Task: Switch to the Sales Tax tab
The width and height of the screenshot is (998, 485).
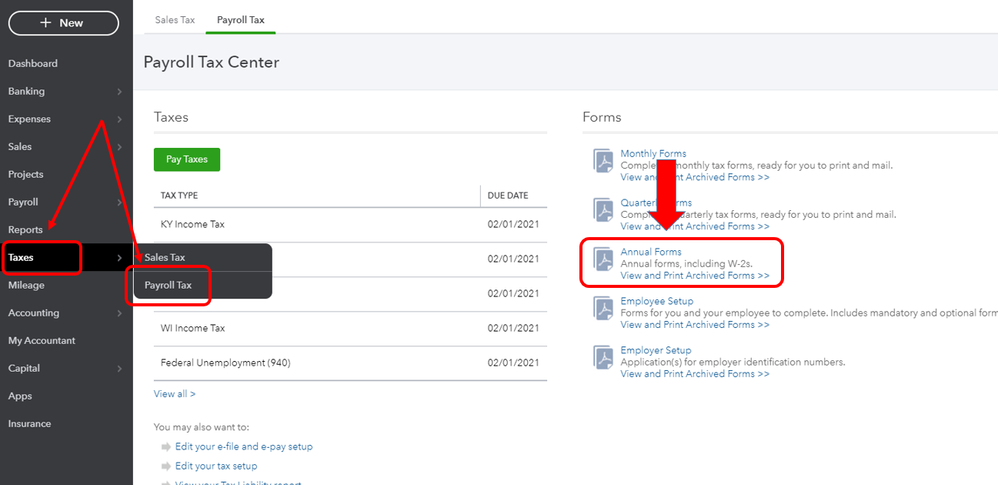Action: 176,20
